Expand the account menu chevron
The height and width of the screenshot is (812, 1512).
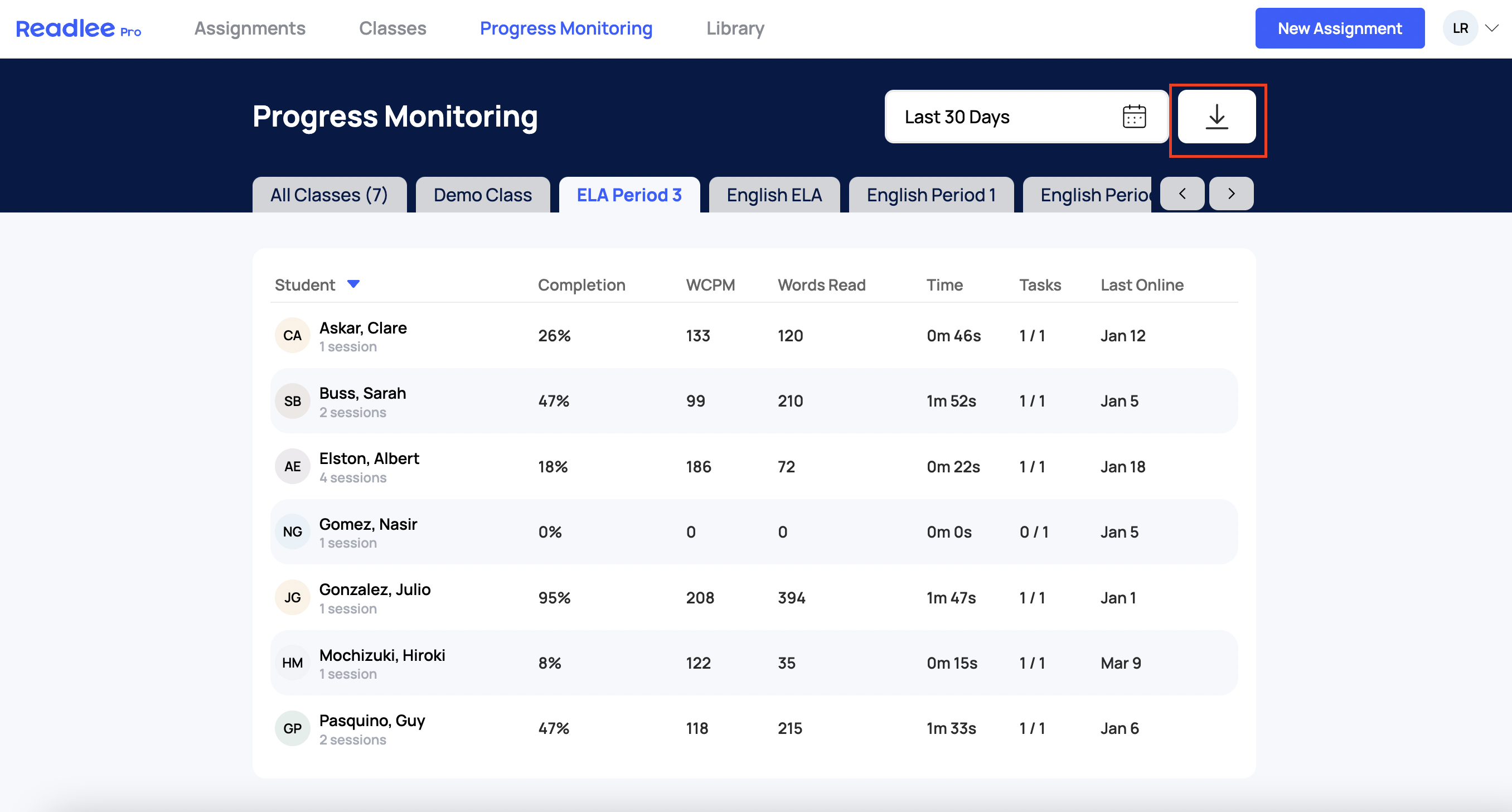coord(1491,28)
